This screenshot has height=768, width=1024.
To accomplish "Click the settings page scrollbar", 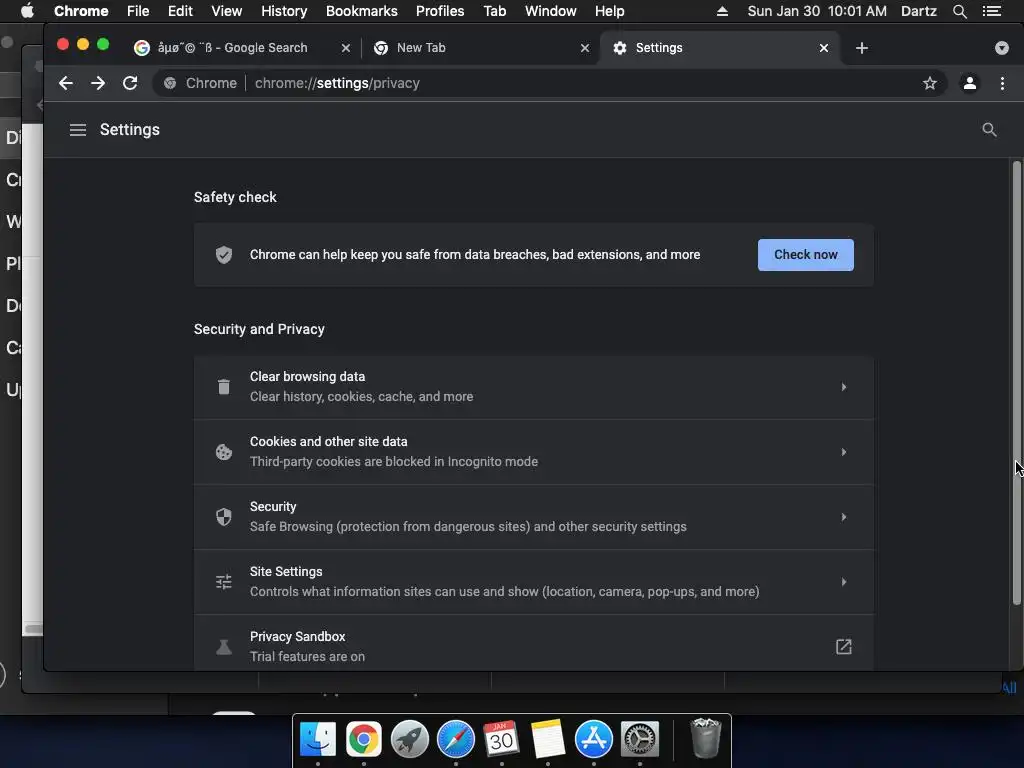I will coord(1016,382).
